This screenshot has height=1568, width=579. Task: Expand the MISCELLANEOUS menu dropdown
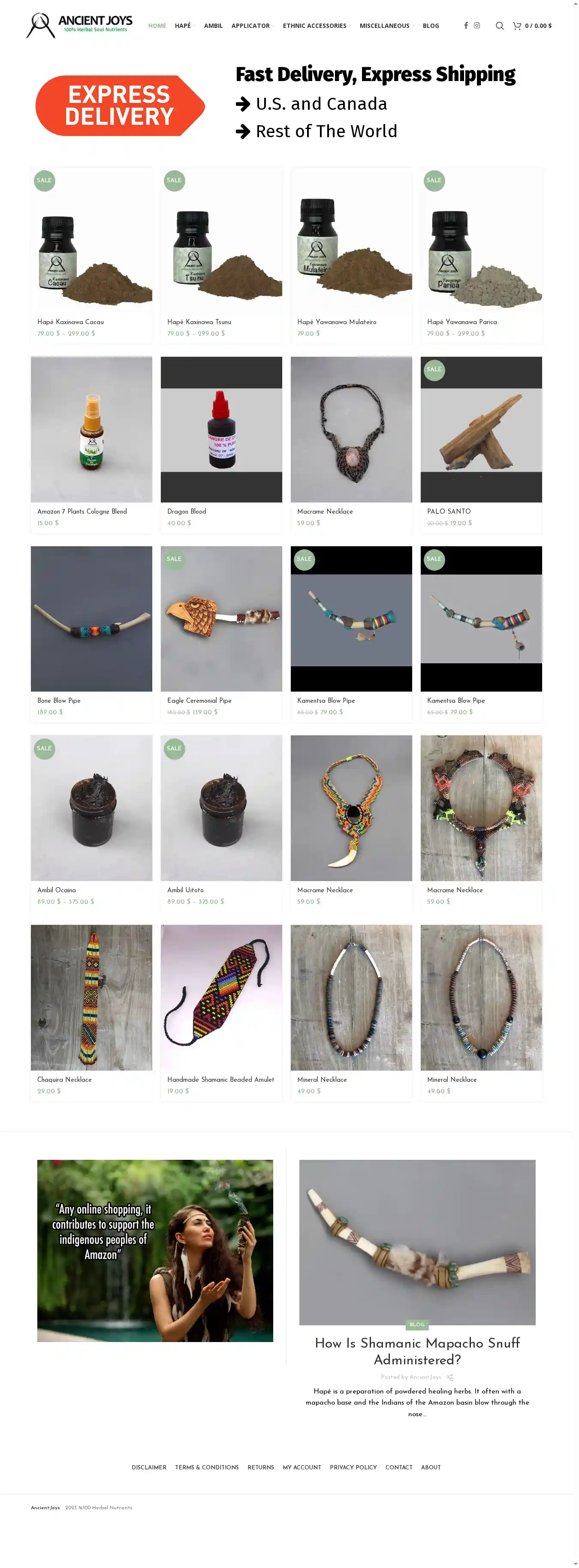386,26
